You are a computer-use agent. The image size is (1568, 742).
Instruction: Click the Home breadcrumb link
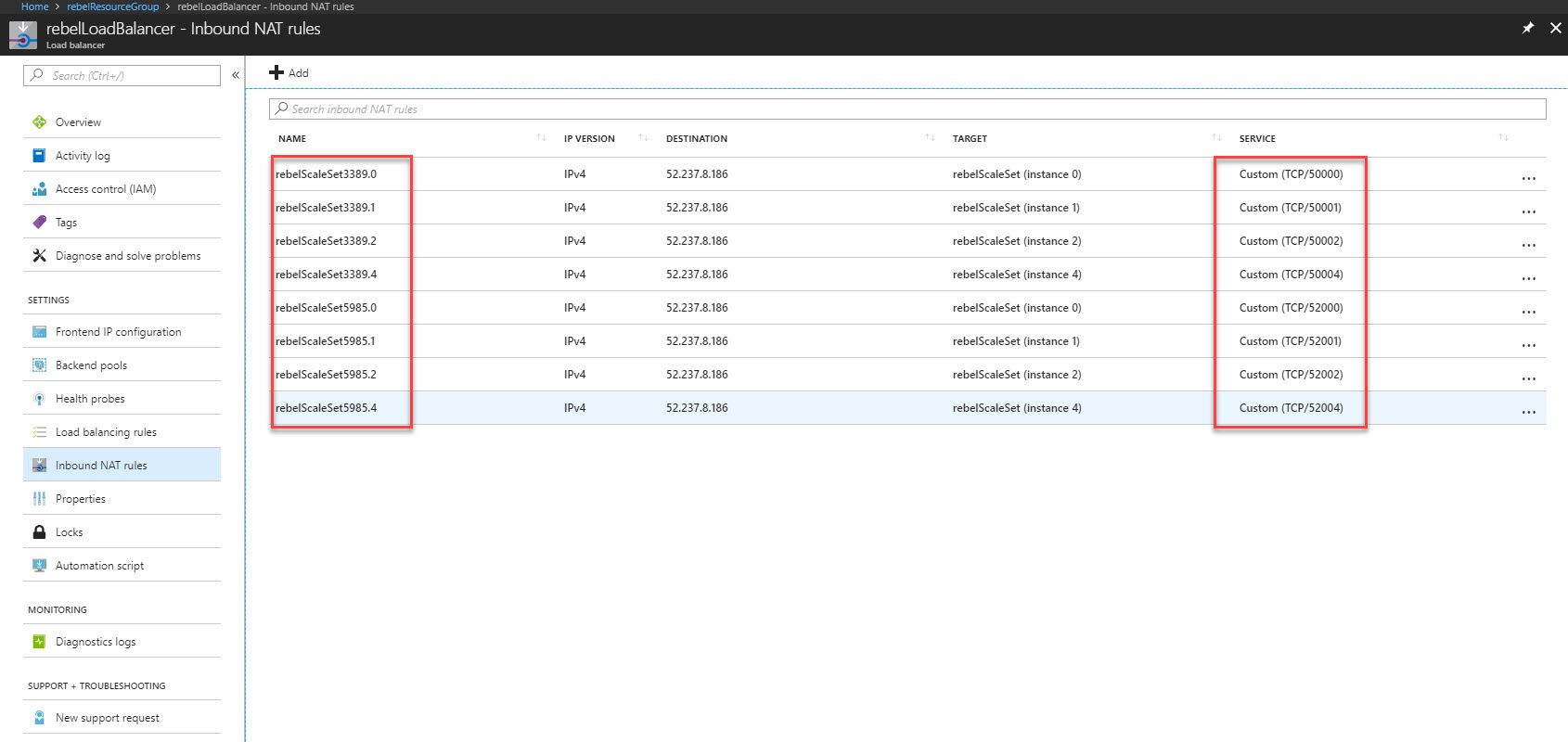point(34,6)
